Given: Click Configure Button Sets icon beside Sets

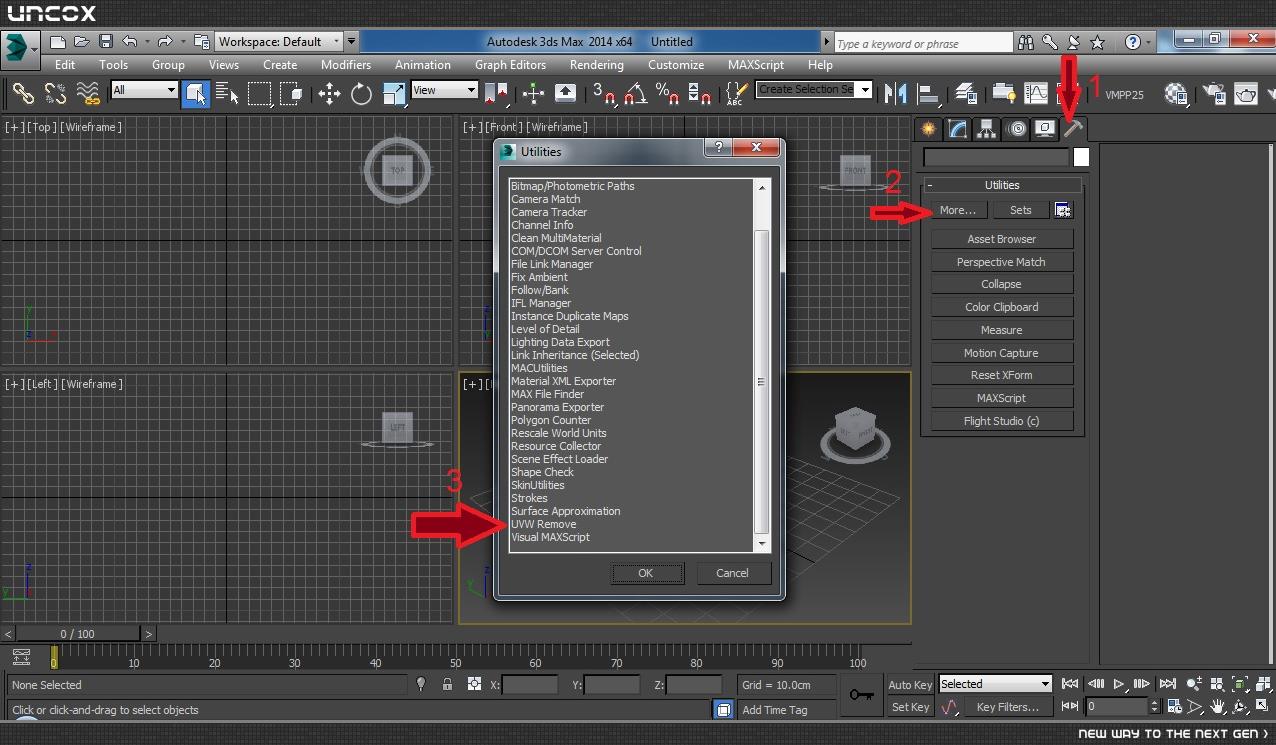Looking at the screenshot, I should click(1062, 210).
